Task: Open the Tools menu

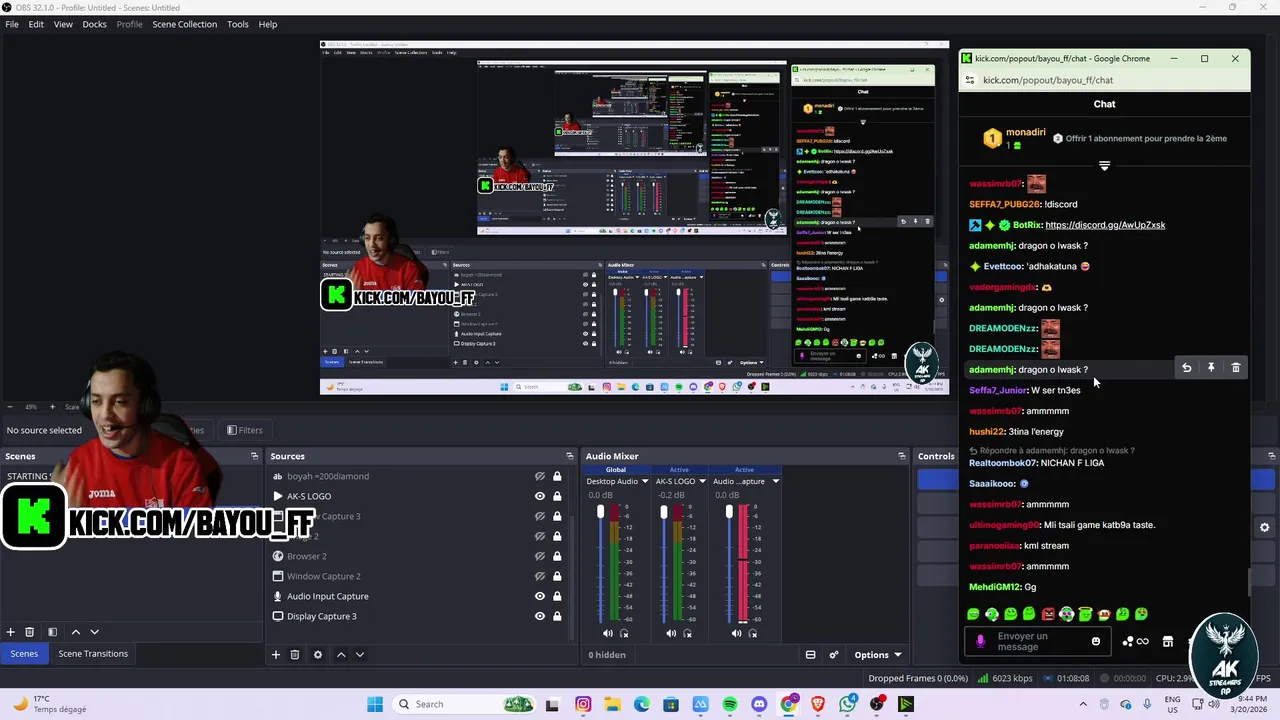Action: [238, 24]
